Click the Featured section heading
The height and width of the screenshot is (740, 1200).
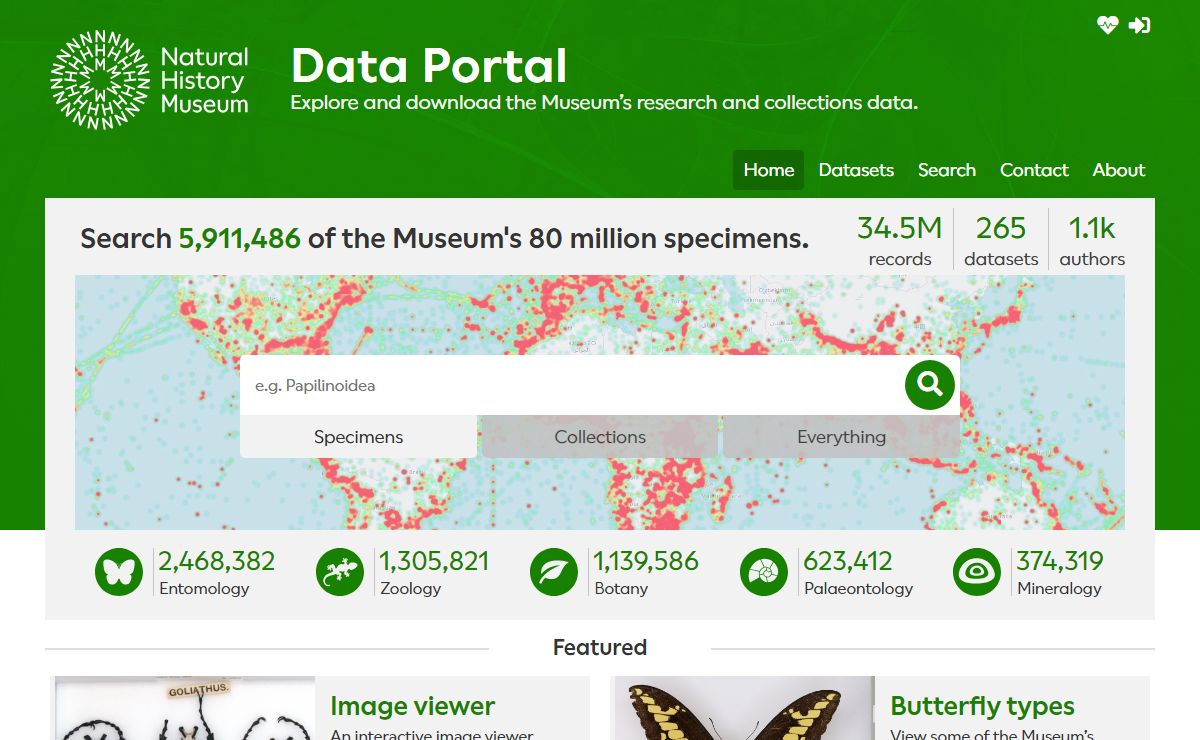click(600, 647)
